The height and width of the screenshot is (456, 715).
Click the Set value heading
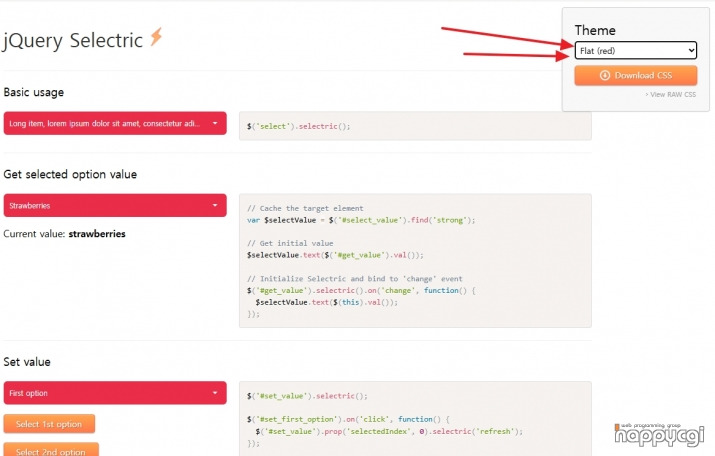tap(27, 362)
